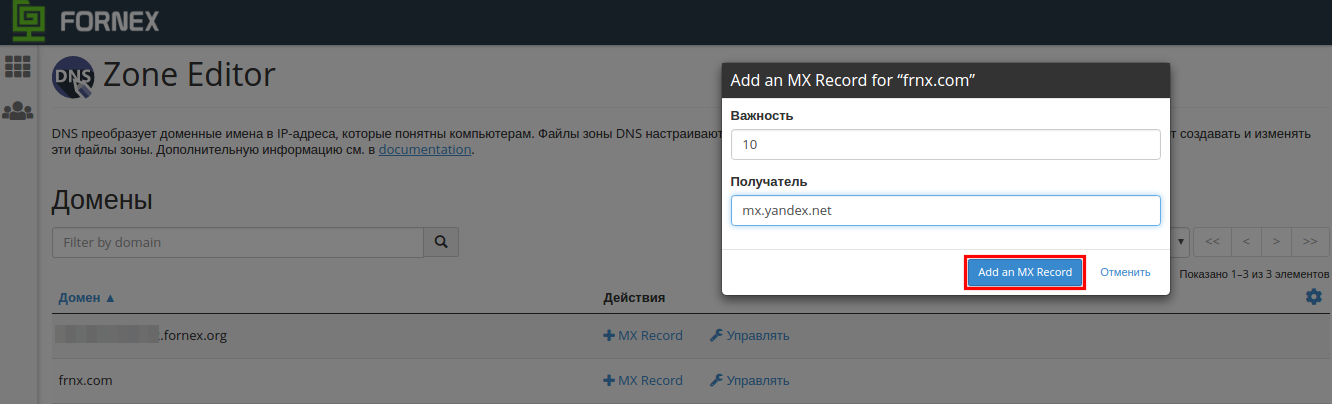This screenshot has width=1332, height=404.
Task: Click the frnx.com domain text
Action: pos(85,380)
